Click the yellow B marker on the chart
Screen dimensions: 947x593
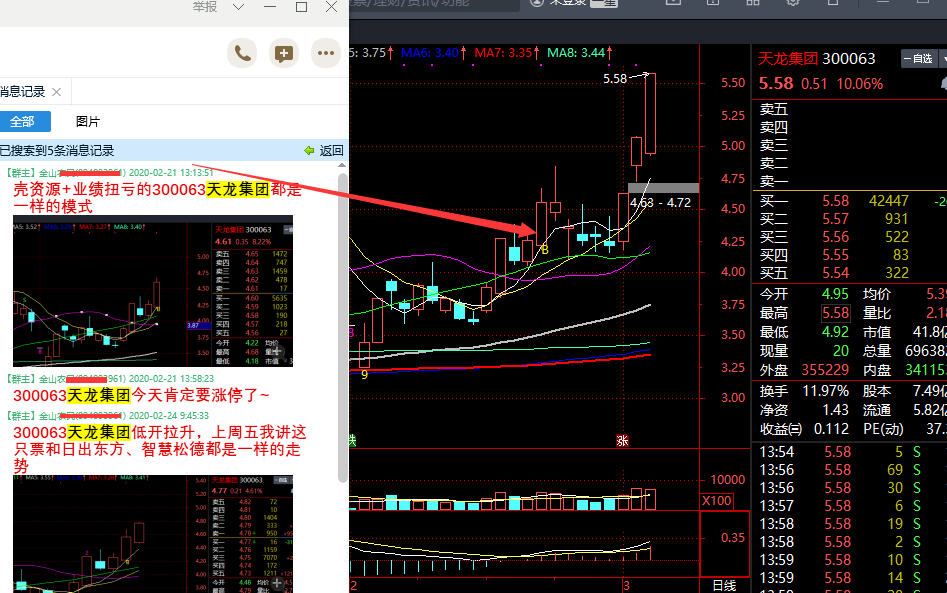point(544,249)
